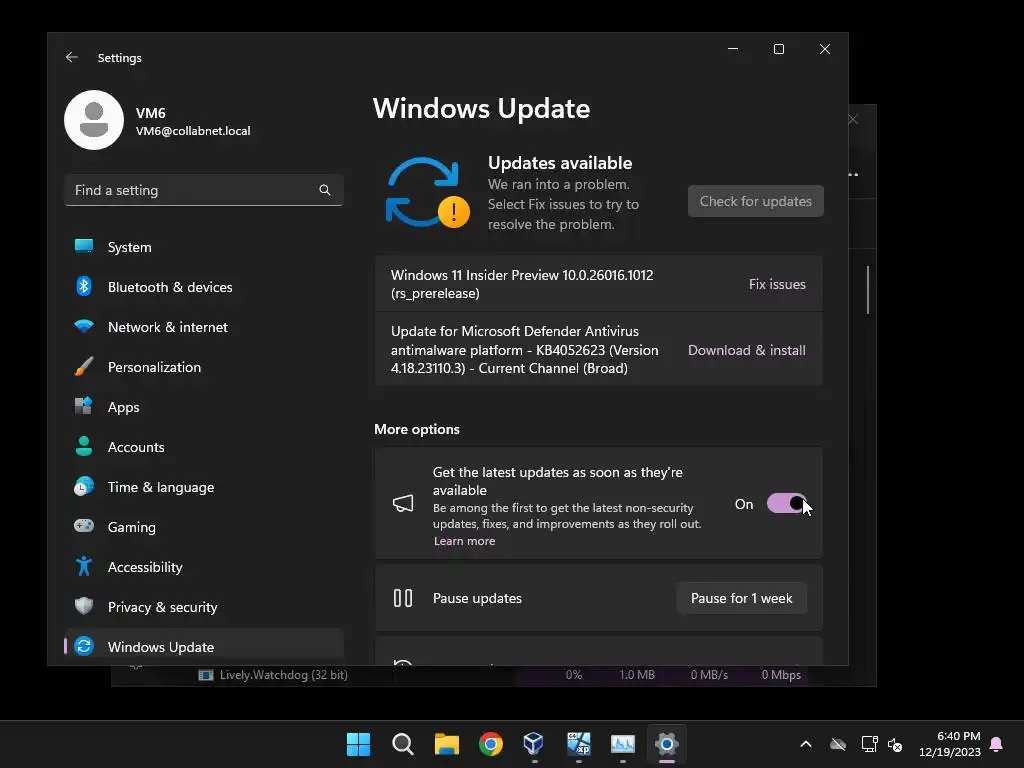Click Pause for 1 week button
Viewport: 1024px width, 768px height.
coord(741,598)
